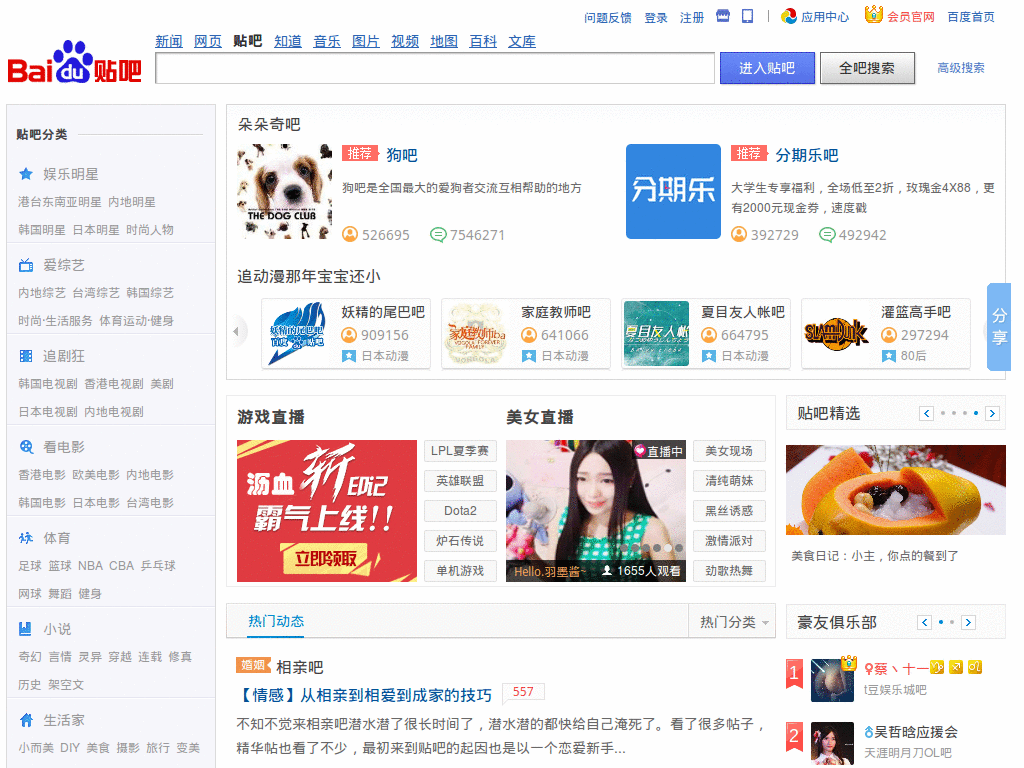This screenshot has height=768, width=1024.
Task: Switch to 知道 search tab
Action: [x=288, y=41]
